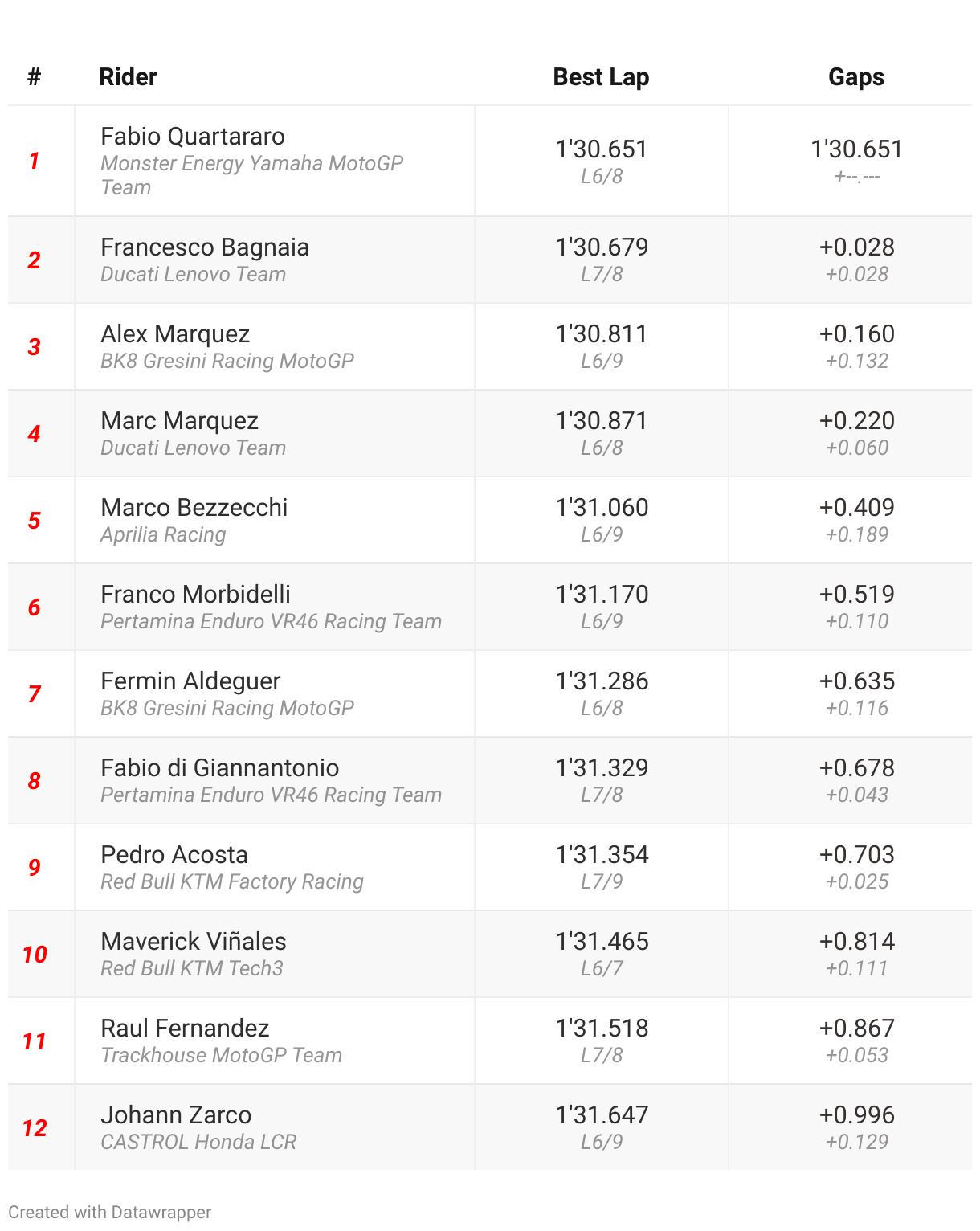Click the Gaps column header

click(x=855, y=77)
